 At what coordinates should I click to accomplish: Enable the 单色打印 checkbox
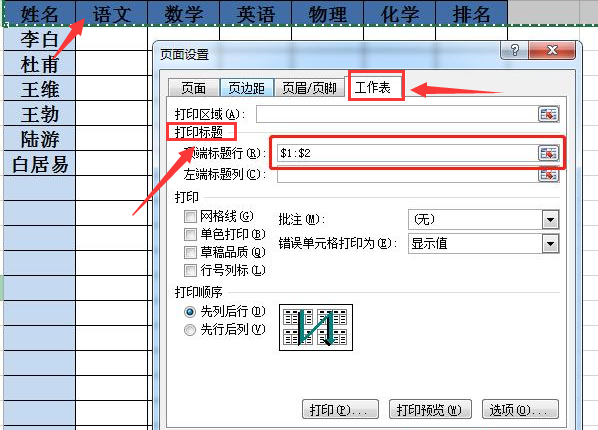pos(190,234)
